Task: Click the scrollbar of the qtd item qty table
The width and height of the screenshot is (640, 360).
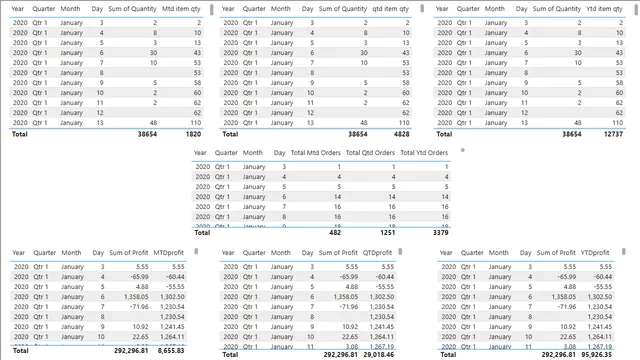Action: (422, 8)
